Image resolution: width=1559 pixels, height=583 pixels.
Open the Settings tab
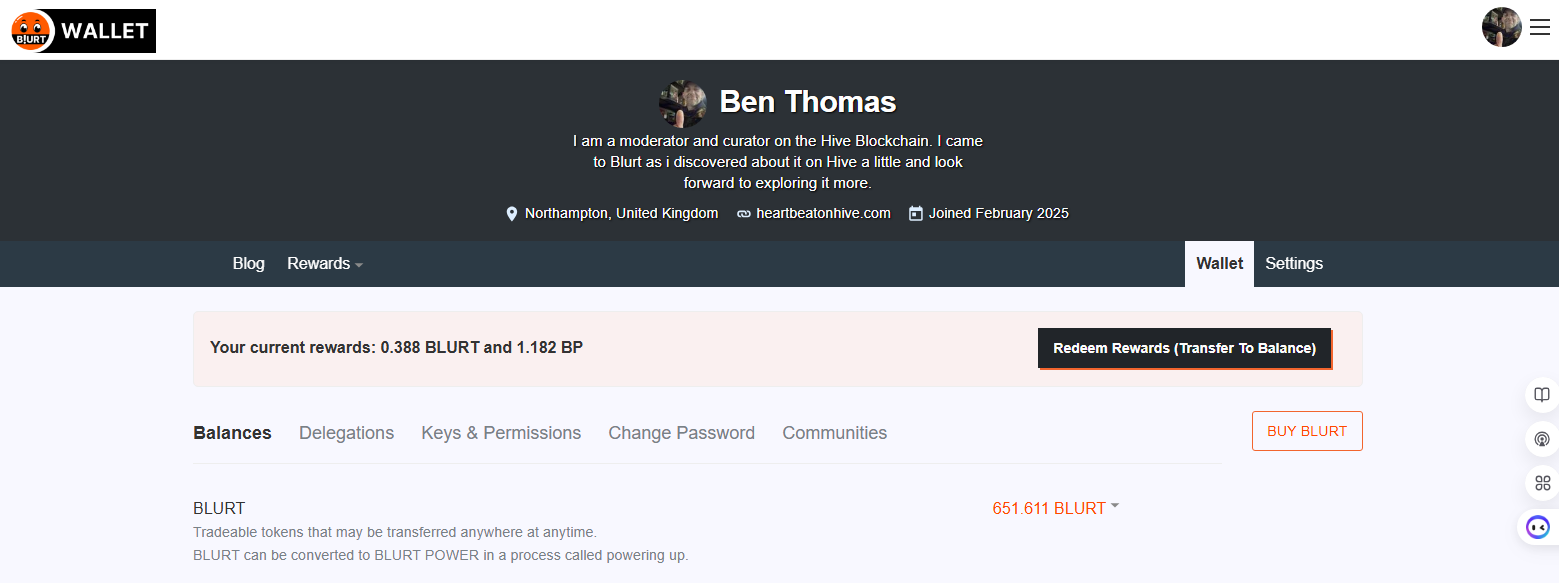pos(1293,264)
